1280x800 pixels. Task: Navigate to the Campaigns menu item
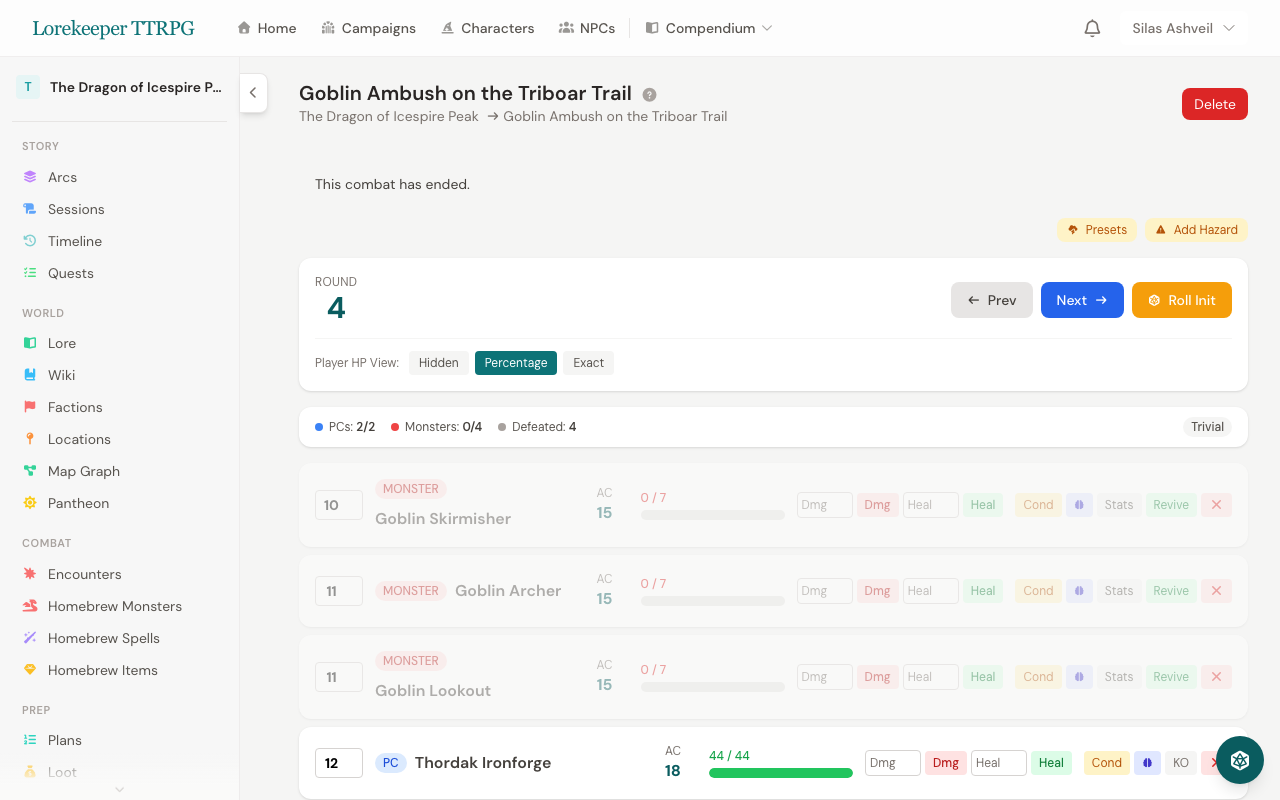(369, 28)
